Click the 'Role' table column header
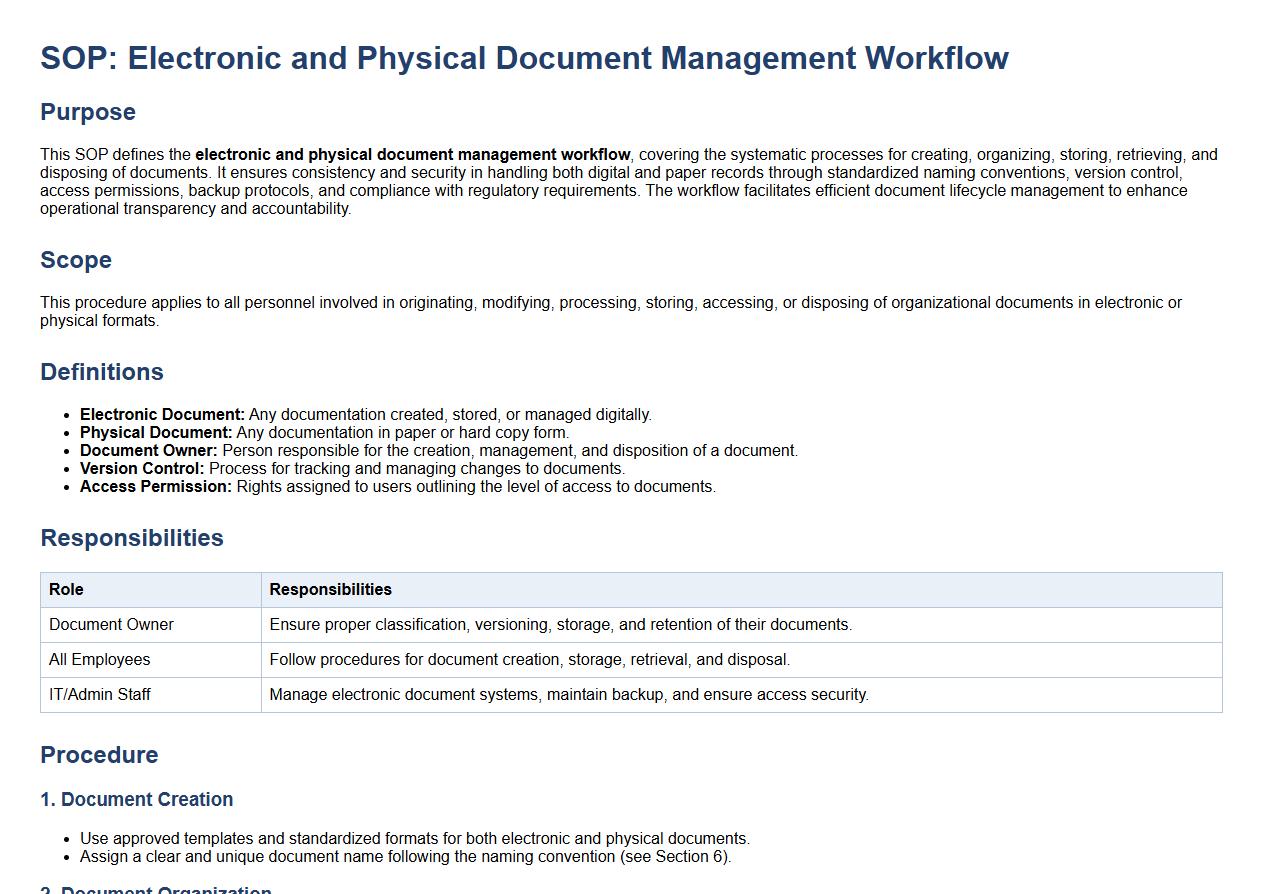This screenshot has height=894, width=1263. pyautogui.click(x=66, y=590)
